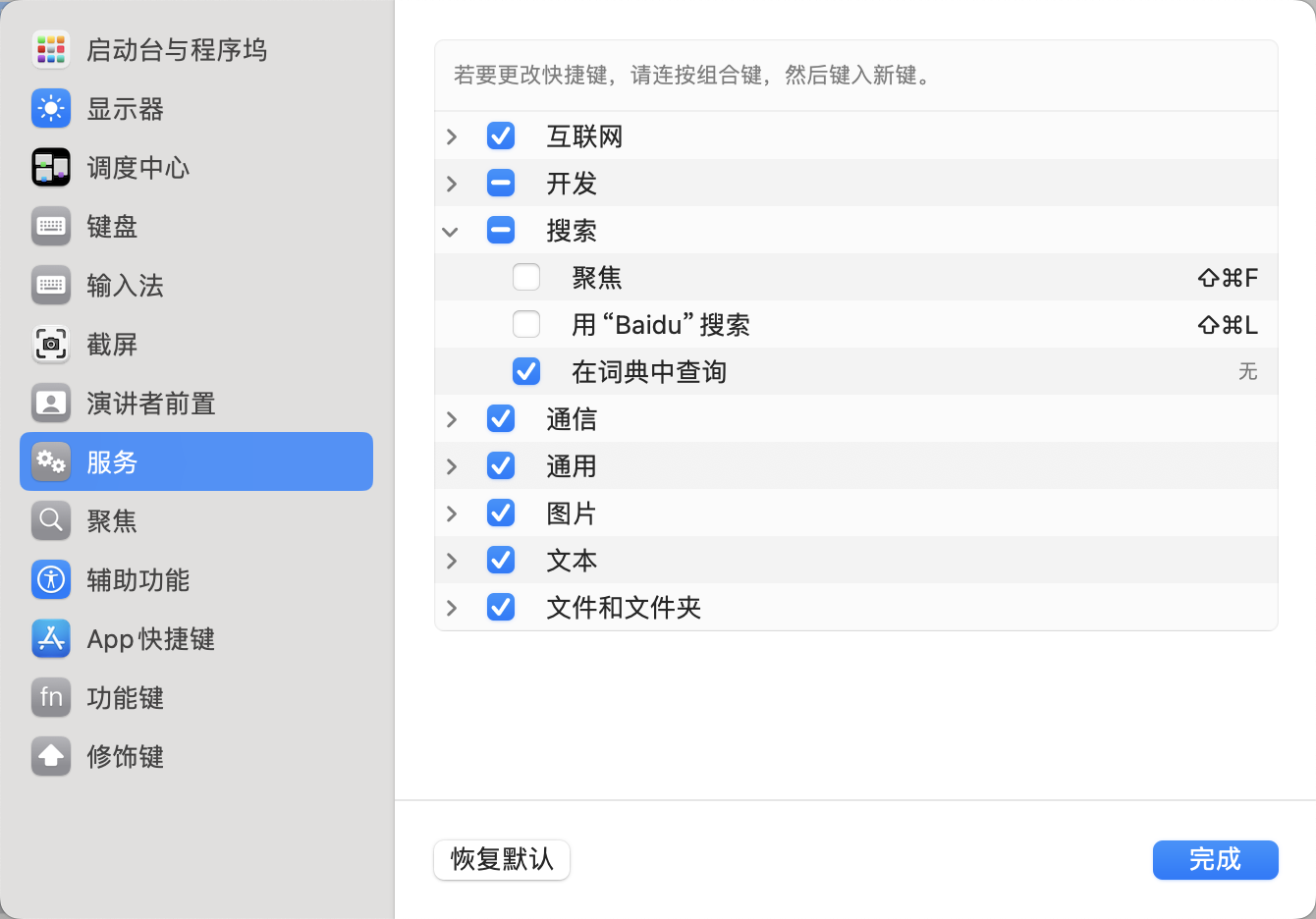
Task: Open the Accessibility icon
Action: (51, 579)
